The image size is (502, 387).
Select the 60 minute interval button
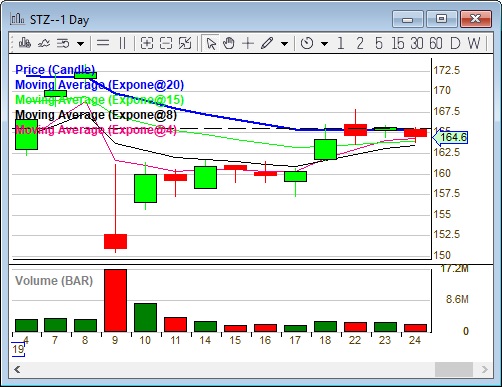point(436,43)
